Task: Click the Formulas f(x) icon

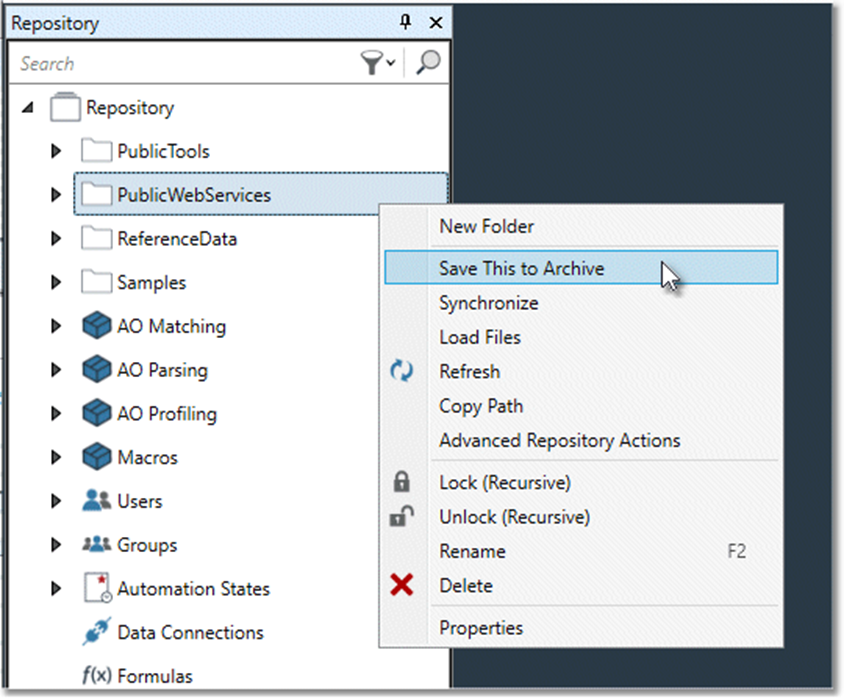Action: pos(96,676)
